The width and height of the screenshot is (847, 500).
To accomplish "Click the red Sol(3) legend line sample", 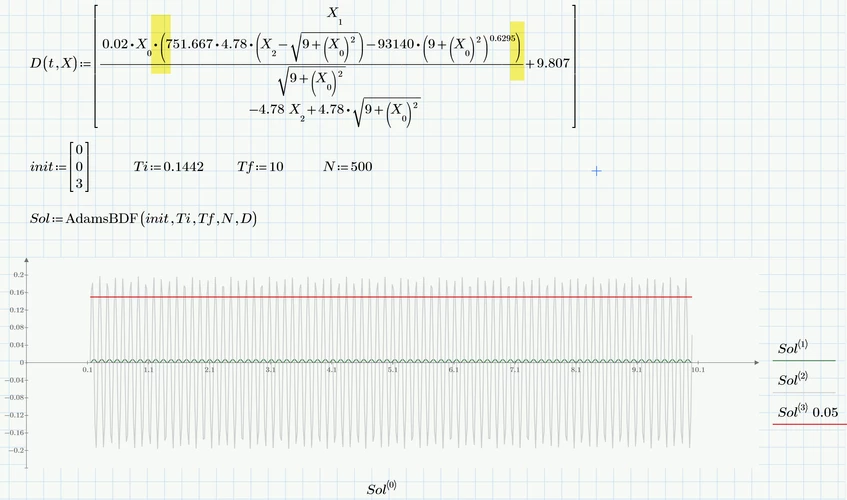I will point(809,424).
